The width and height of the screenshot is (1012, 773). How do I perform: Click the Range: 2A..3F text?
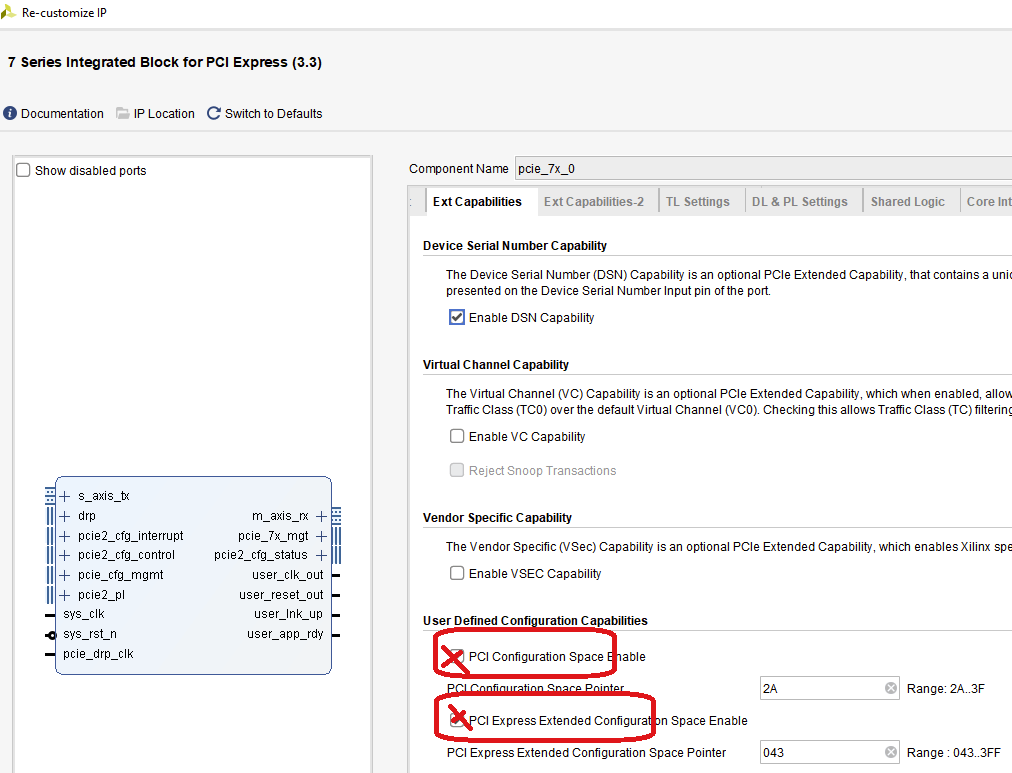point(946,688)
